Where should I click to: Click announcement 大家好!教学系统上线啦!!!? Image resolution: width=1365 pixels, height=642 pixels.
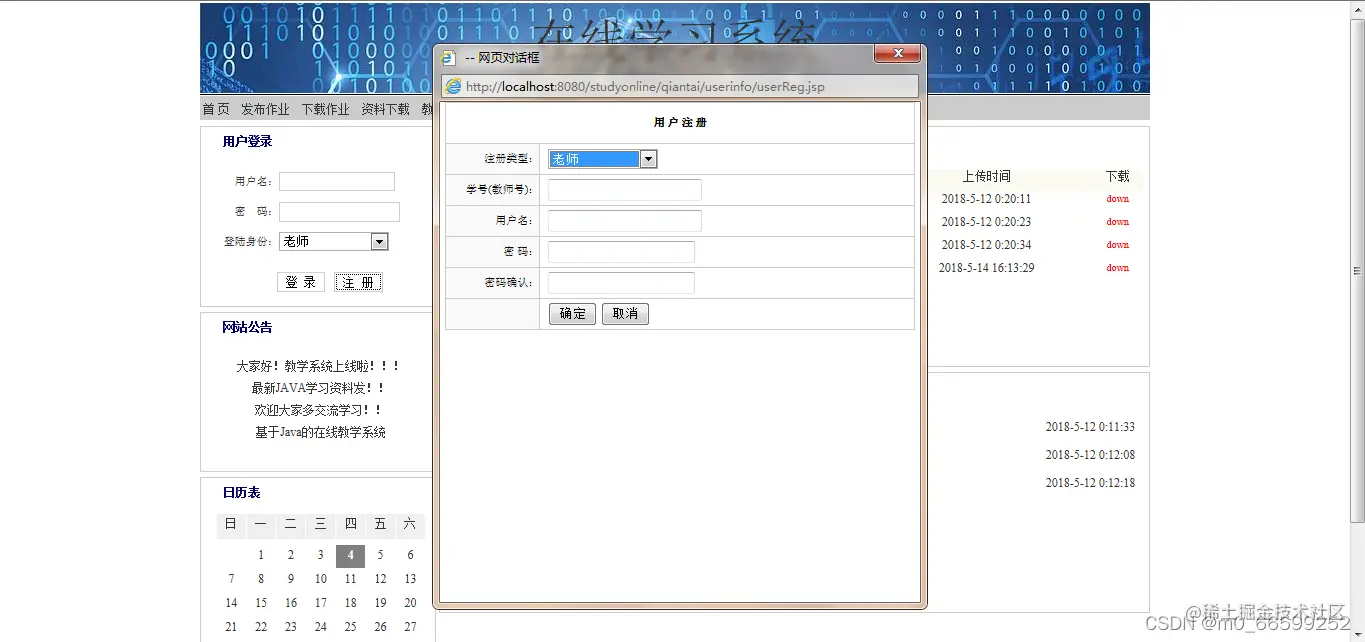click(x=319, y=367)
